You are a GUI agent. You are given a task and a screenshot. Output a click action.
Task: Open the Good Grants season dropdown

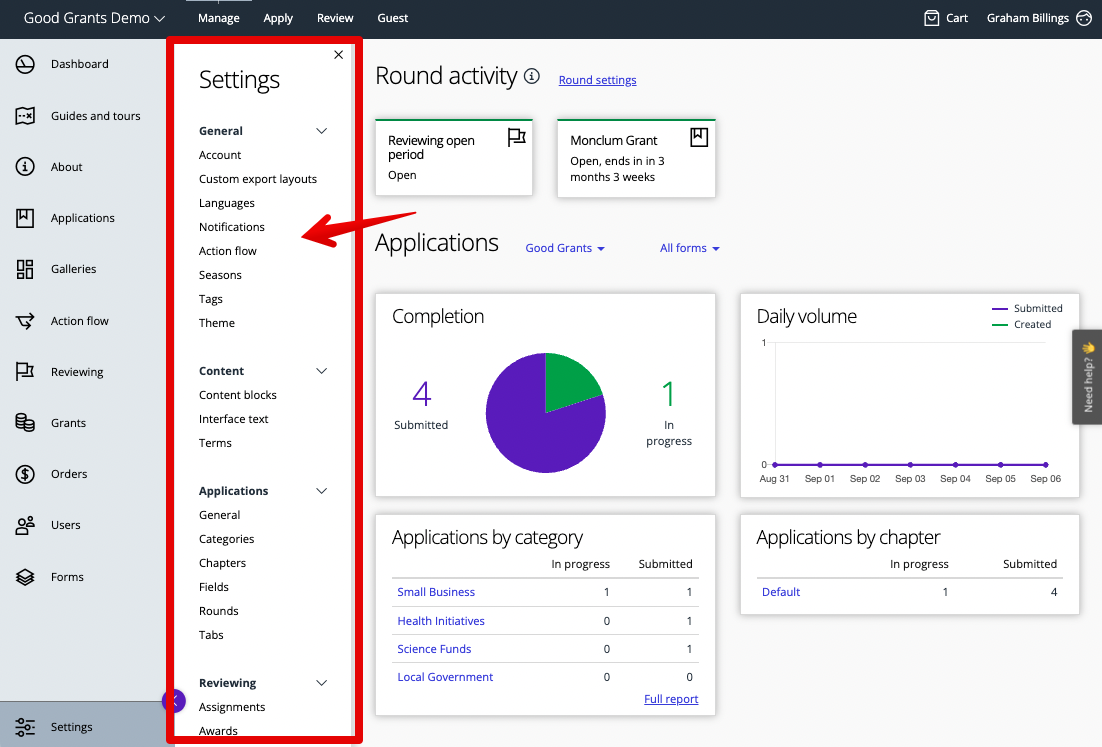pos(565,248)
